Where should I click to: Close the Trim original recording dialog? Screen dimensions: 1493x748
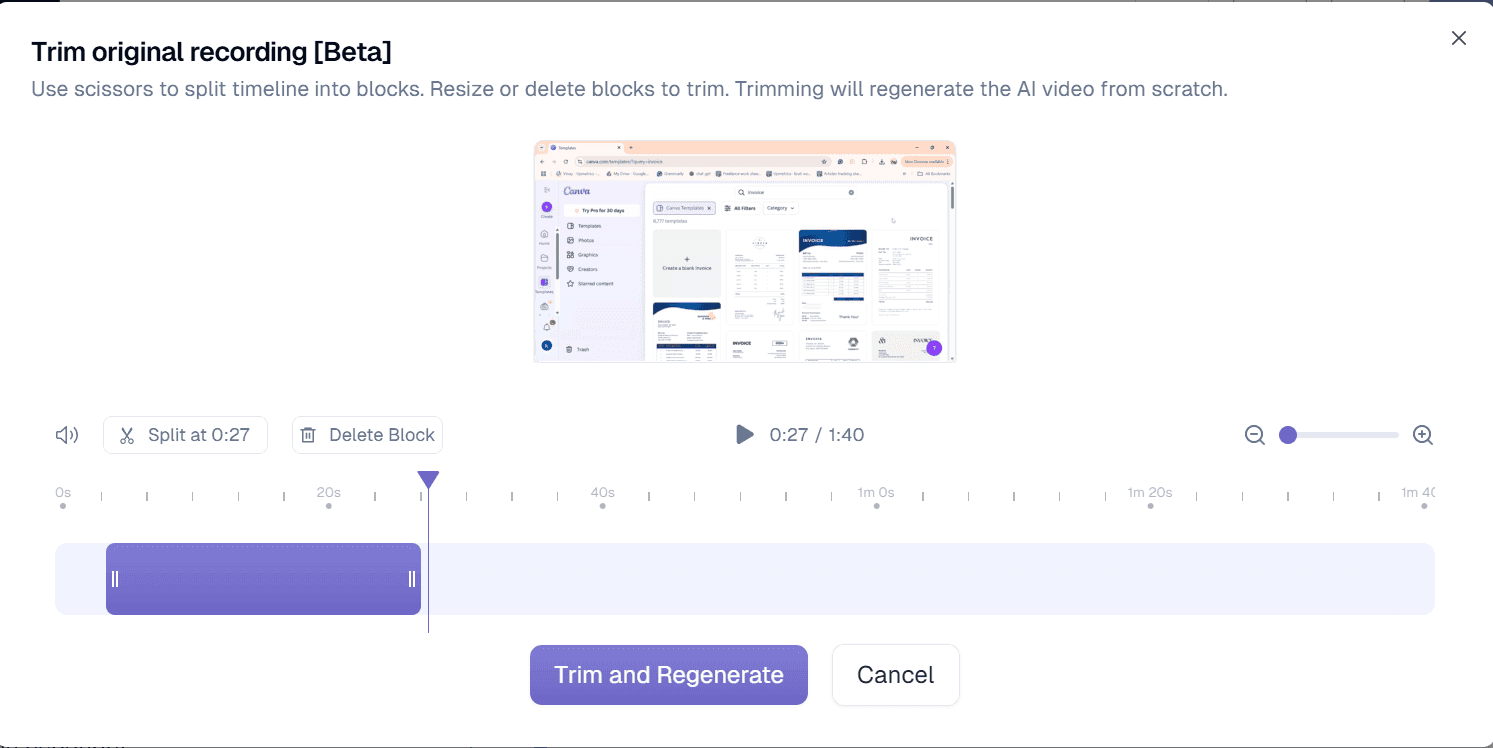1458,38
